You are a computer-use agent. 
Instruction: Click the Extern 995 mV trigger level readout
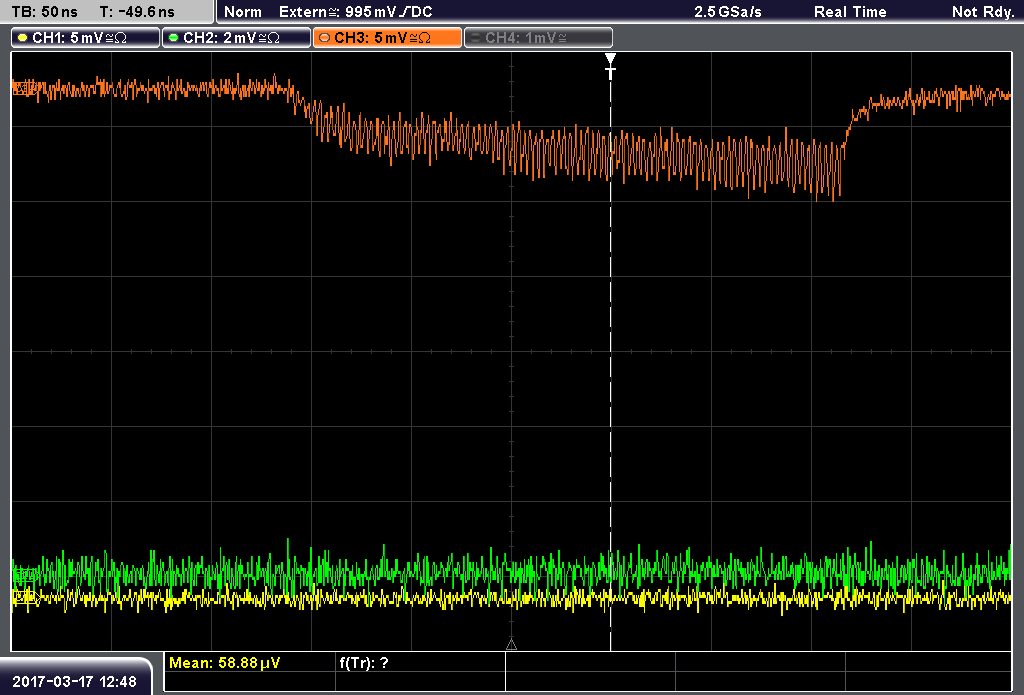click(x=356, y=12)
